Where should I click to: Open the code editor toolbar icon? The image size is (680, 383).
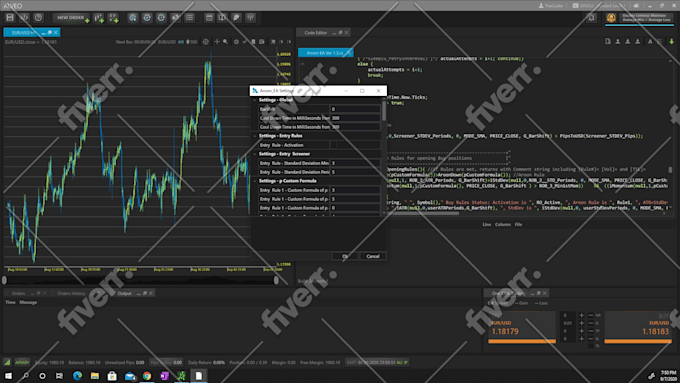click(24, 18)
